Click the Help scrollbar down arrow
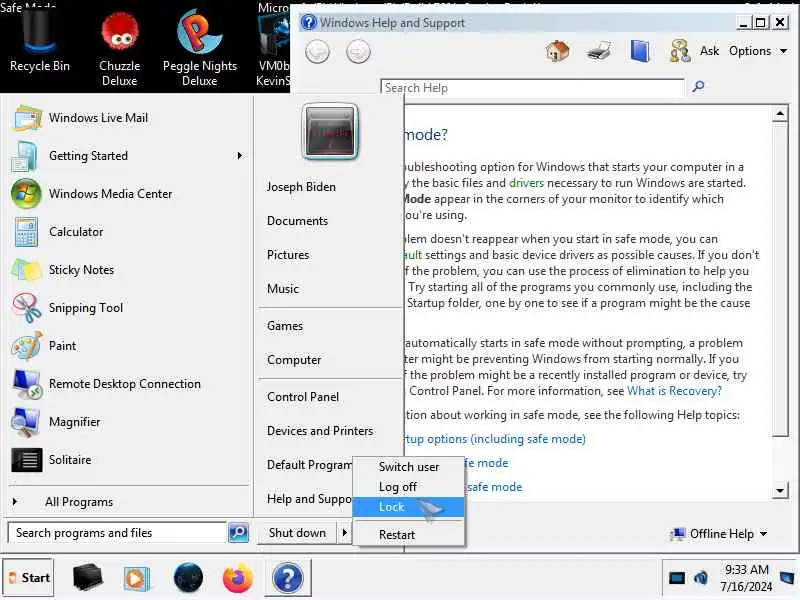Image resolution: width=800 pixels, height=600 pixels. pos(780,491)
